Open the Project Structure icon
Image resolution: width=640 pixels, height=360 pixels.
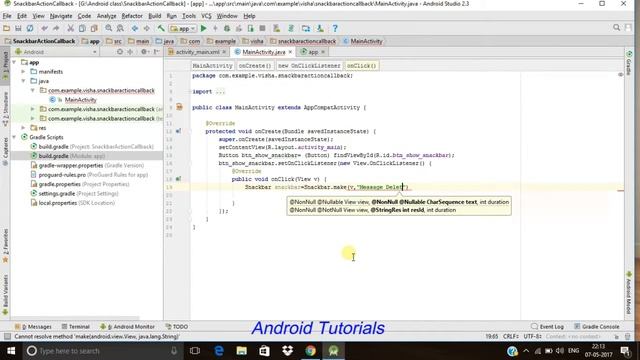tap(306, 28)
